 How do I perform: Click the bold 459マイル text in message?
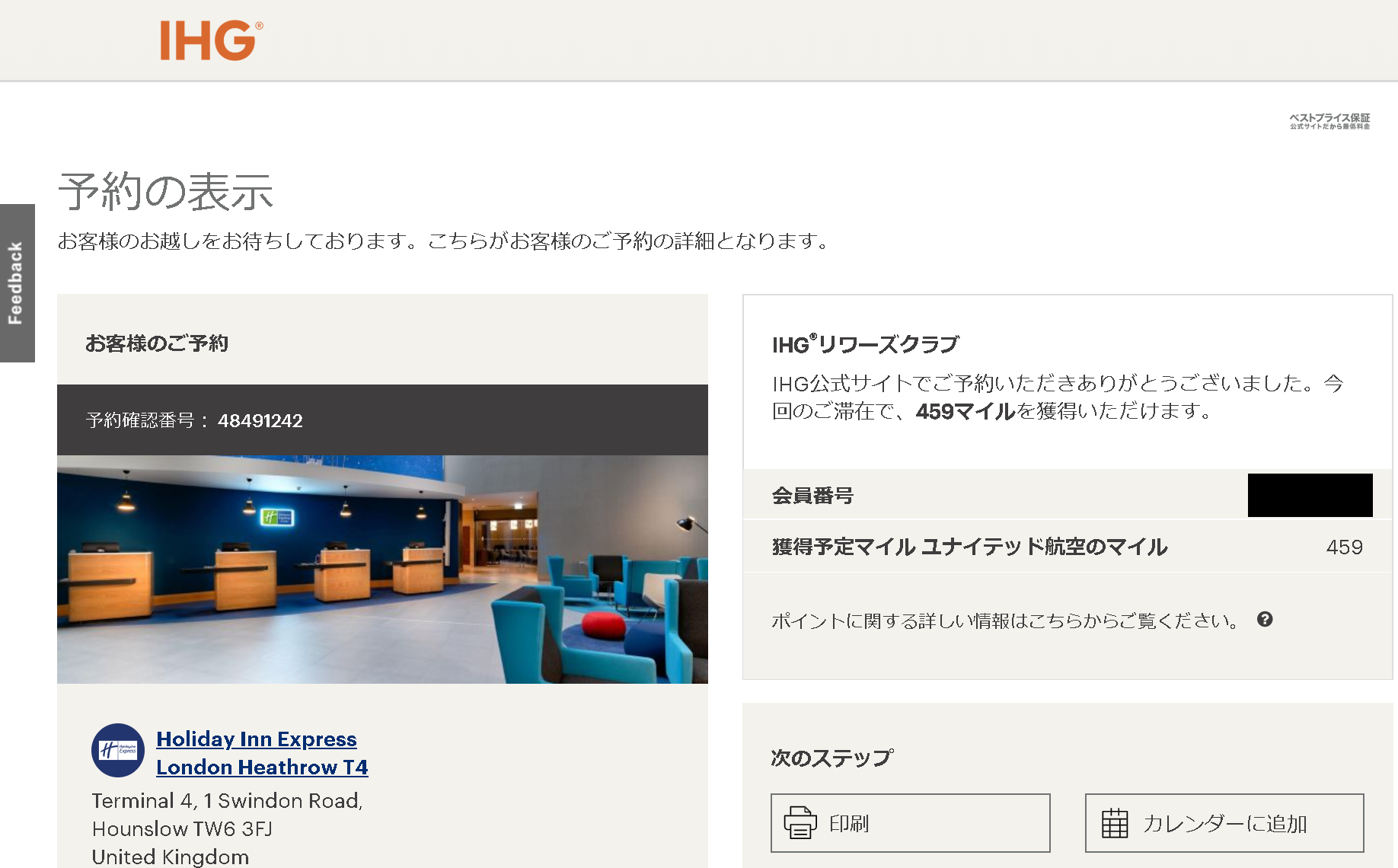point(966,412)
